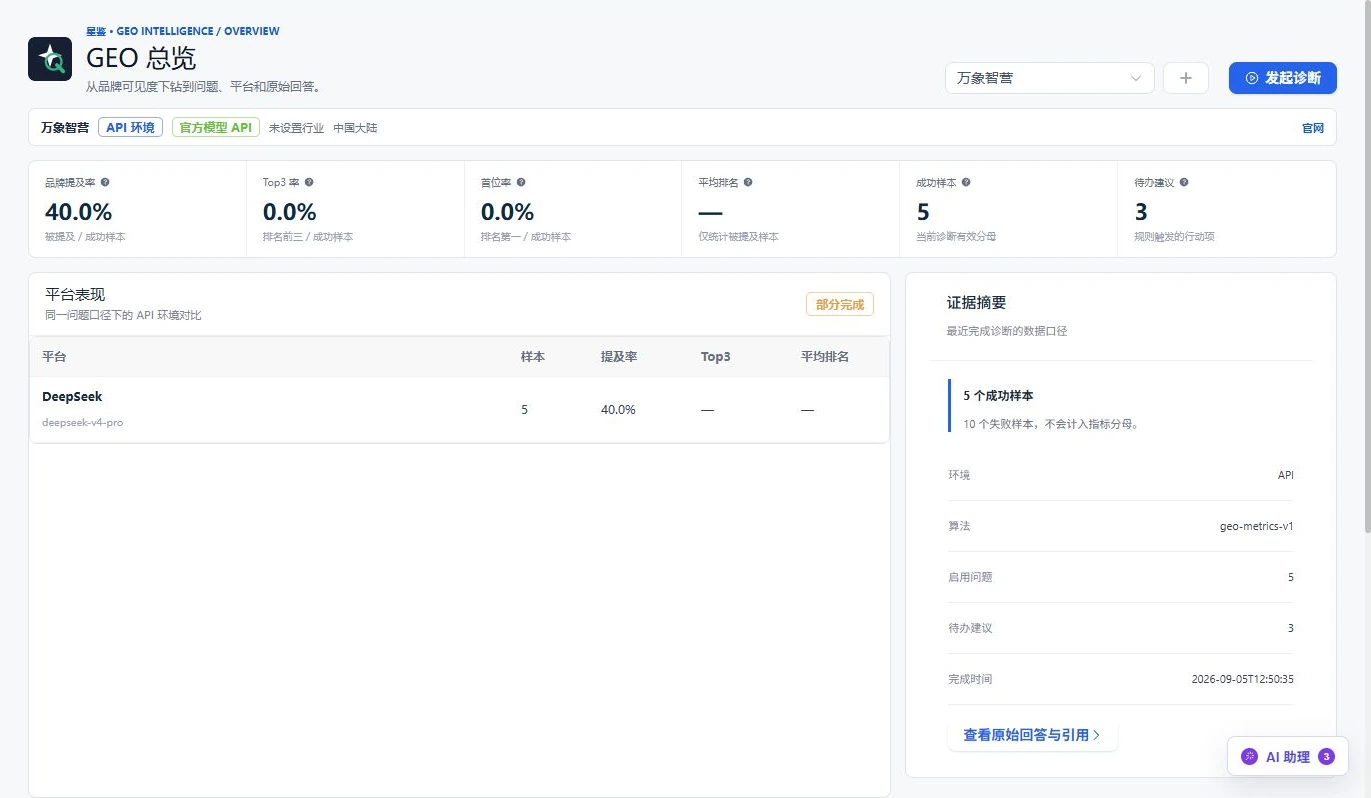Click the star logo app icon

[x=50, y=59]
